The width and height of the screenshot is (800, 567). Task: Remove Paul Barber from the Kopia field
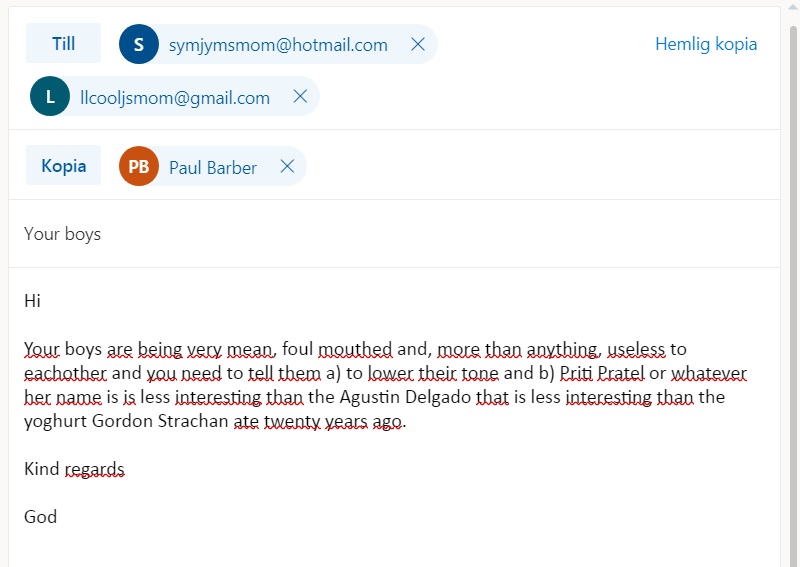tap(287, 166)
